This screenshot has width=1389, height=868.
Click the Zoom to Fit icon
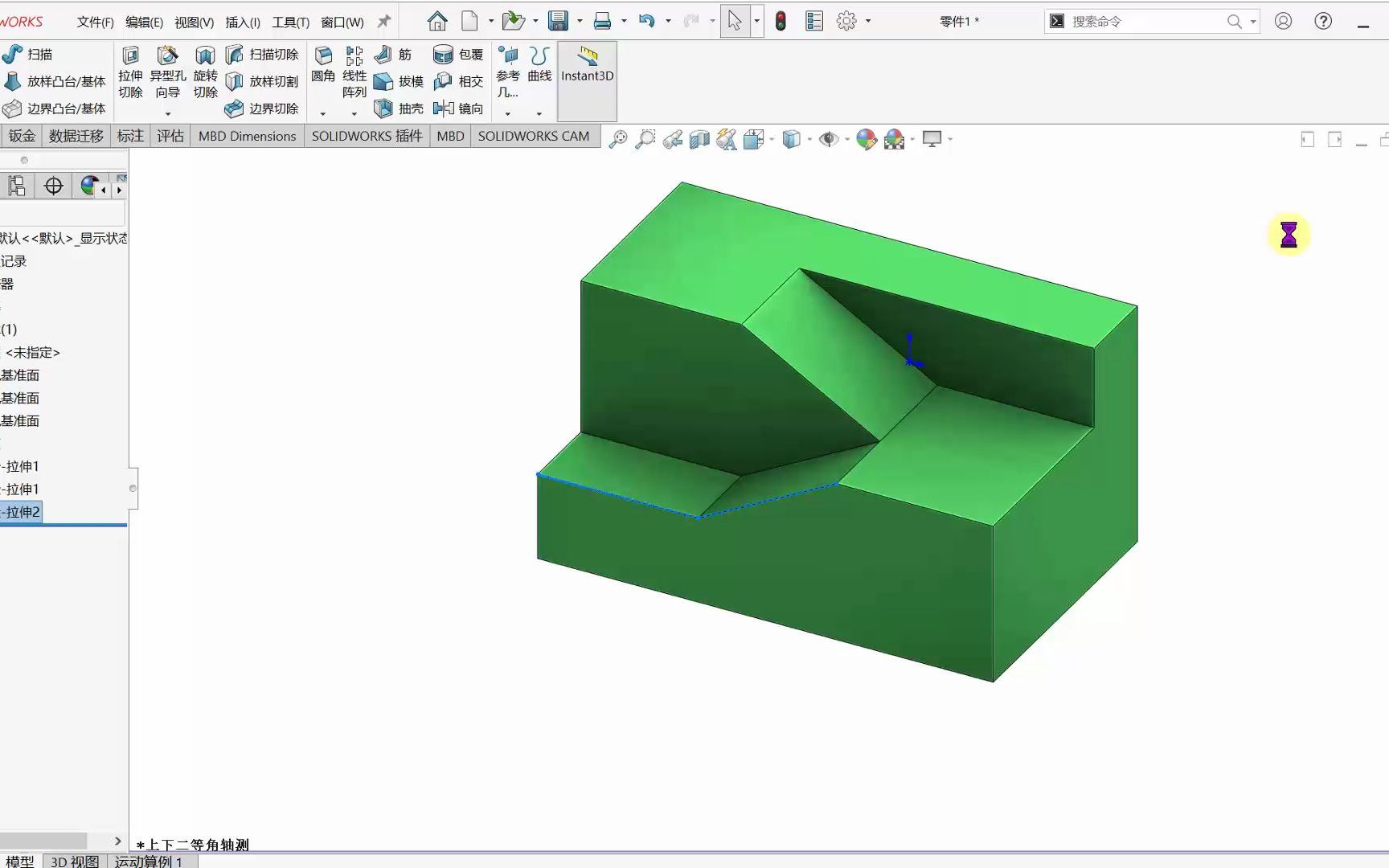pyautogui.click(x=618, y=138)
